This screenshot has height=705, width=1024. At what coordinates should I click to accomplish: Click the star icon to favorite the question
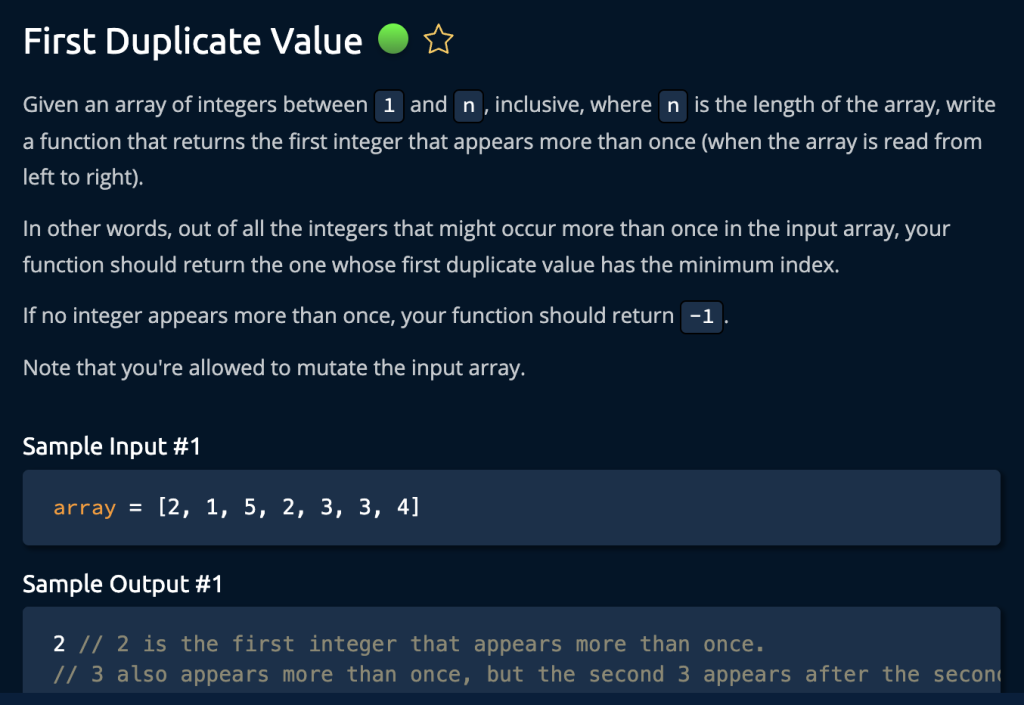point(439,40)
